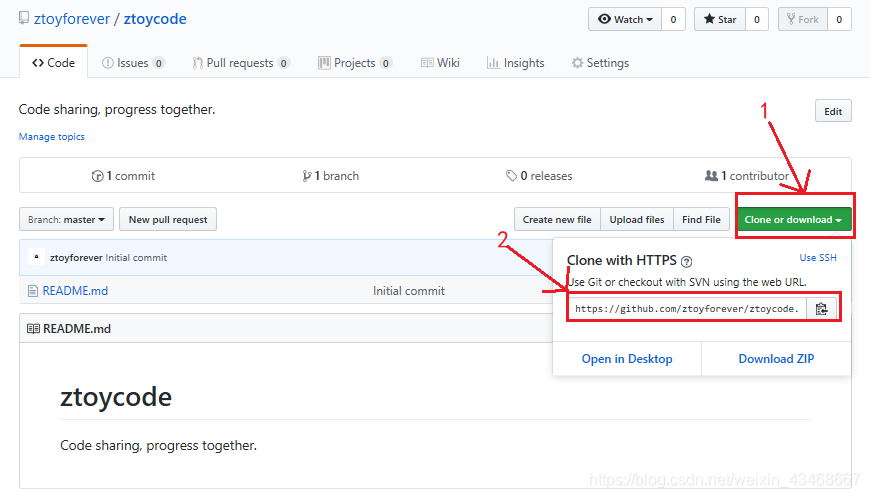870x498 pixels.
Task: Click the Find File button
Action: (x=701, y=220)
